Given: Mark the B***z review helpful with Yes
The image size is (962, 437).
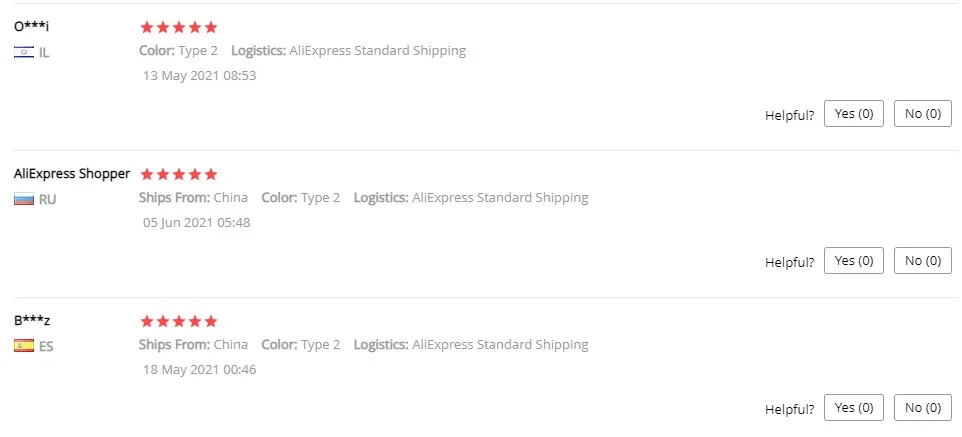Looking at the screenshot, I should tap(853, 408).
